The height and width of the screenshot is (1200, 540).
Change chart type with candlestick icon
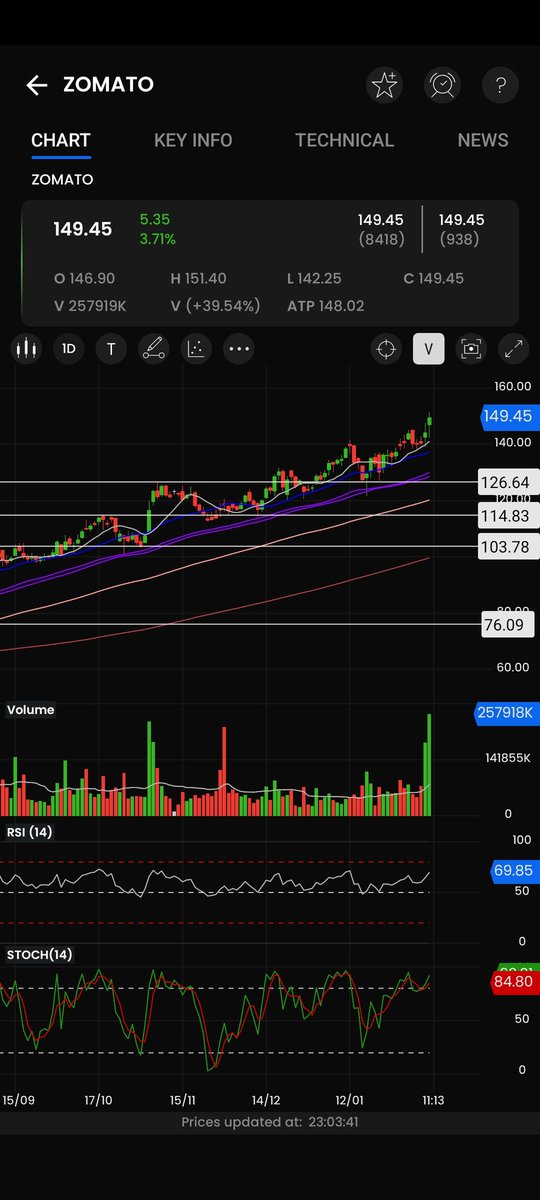coord(26,349)
